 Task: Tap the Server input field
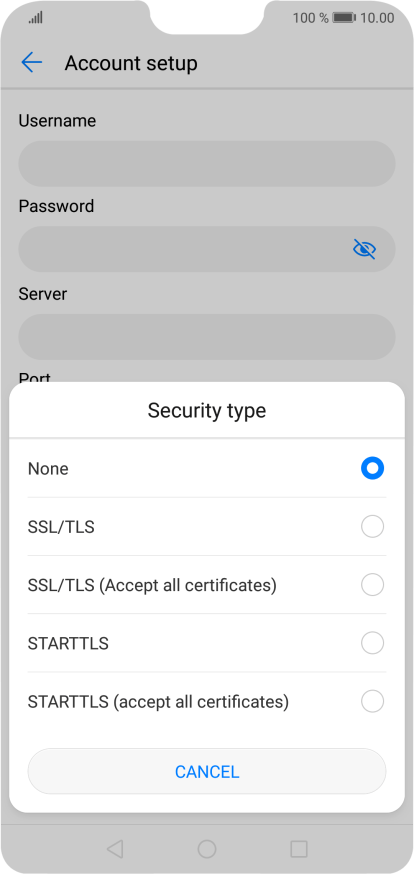click(x=207, y=337)
